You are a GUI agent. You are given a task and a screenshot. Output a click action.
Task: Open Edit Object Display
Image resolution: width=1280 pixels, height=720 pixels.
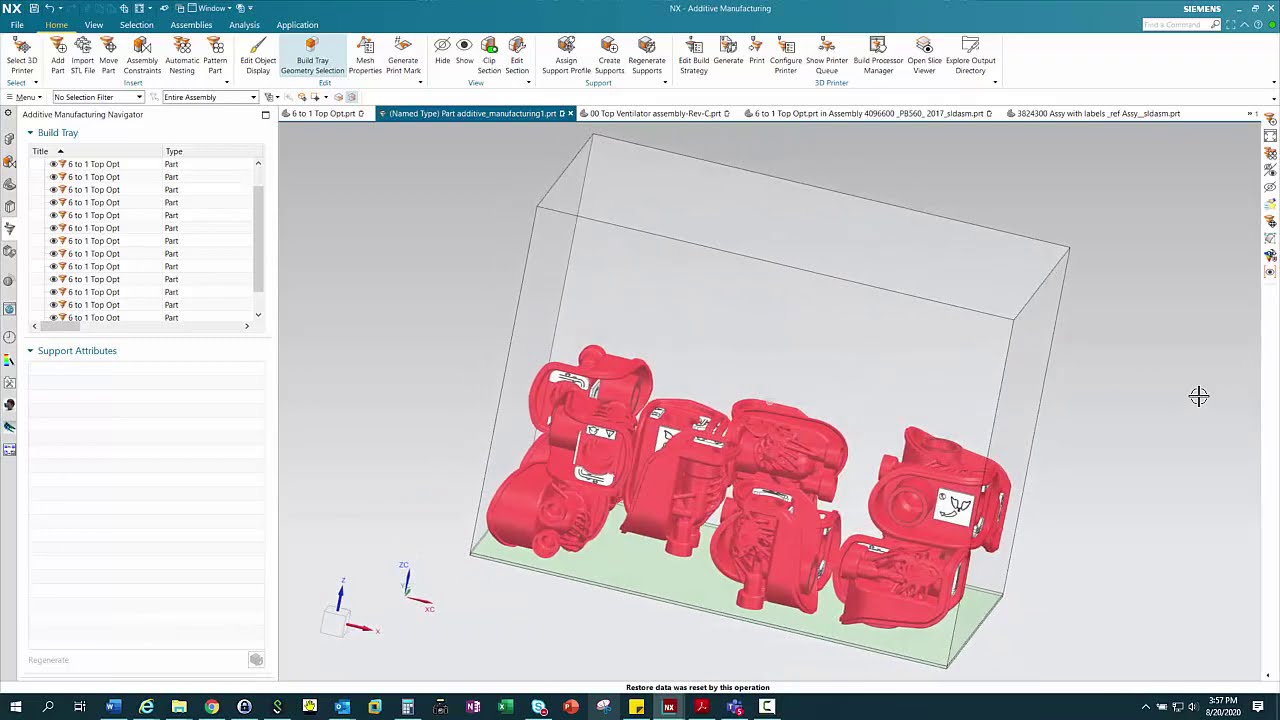[x=258, y=55]
